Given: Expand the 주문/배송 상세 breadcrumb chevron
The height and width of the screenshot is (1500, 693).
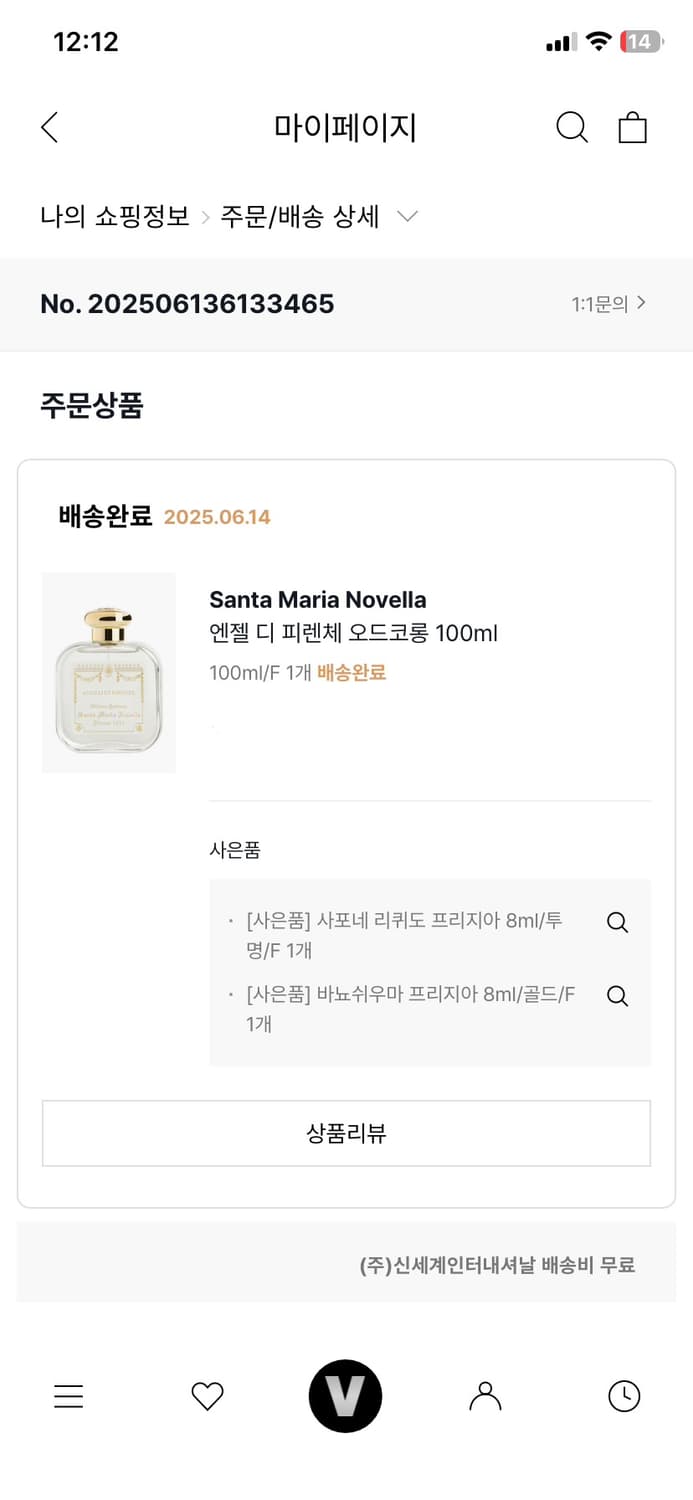Looking at the screenshot, I should pos(407,215).
